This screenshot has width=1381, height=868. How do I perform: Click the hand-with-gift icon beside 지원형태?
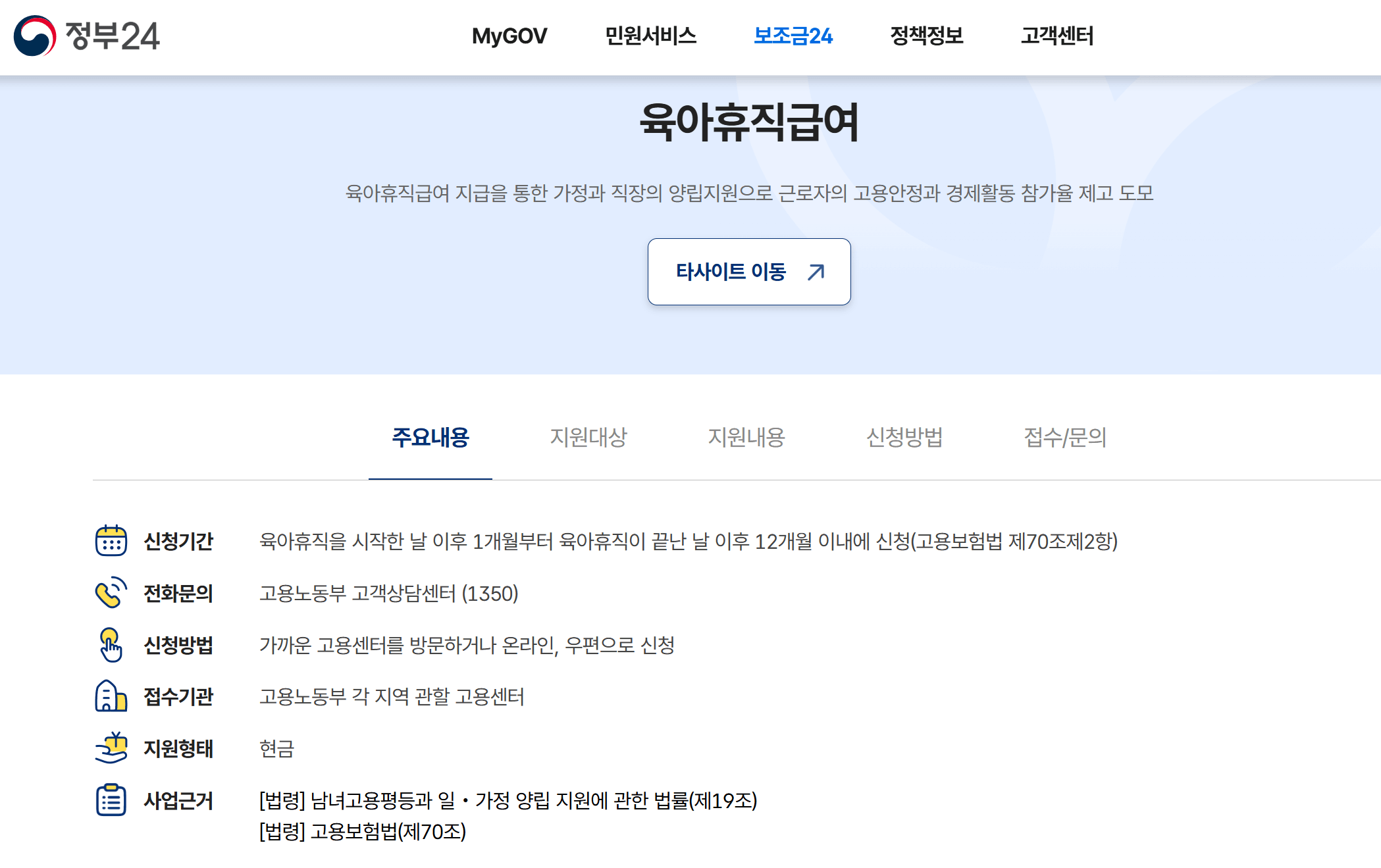click(x=111, y=748)
